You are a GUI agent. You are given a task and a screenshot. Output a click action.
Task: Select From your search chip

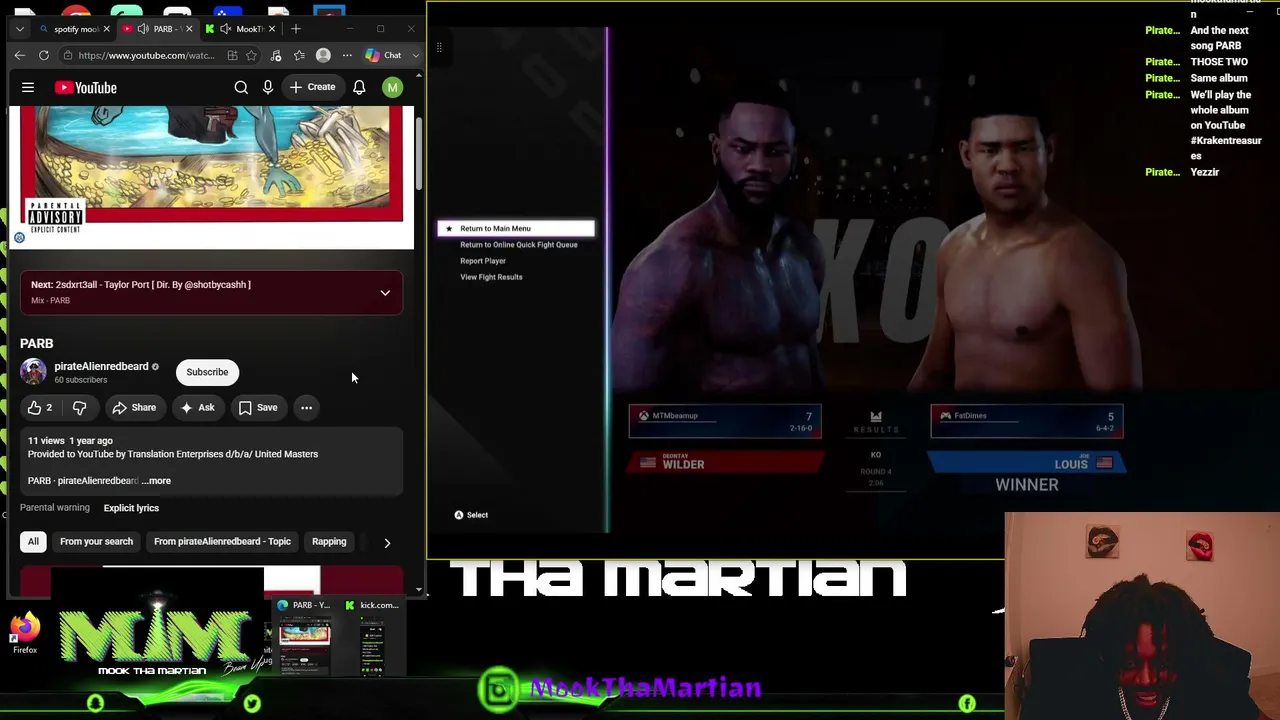(x=96, y=542)
